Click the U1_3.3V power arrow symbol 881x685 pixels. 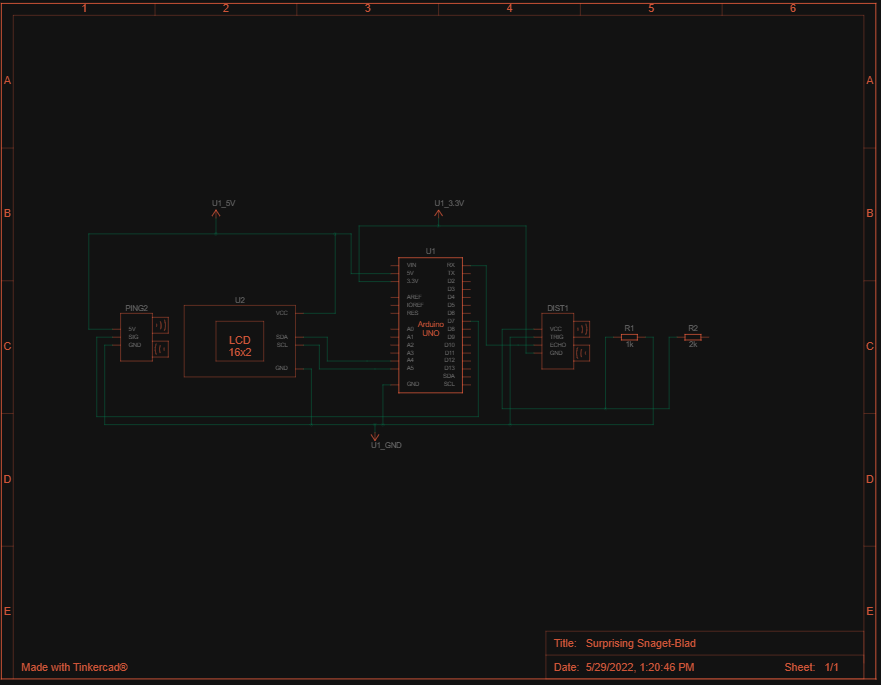click(439, 215)
